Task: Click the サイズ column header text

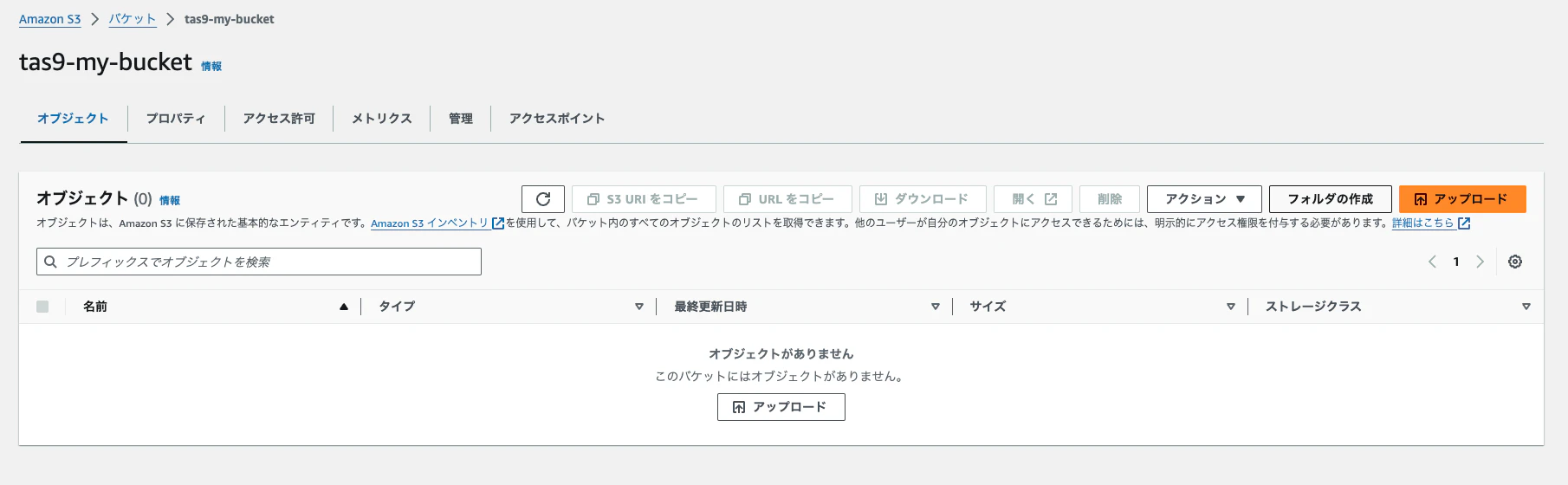Action: [x=988, y=307]
